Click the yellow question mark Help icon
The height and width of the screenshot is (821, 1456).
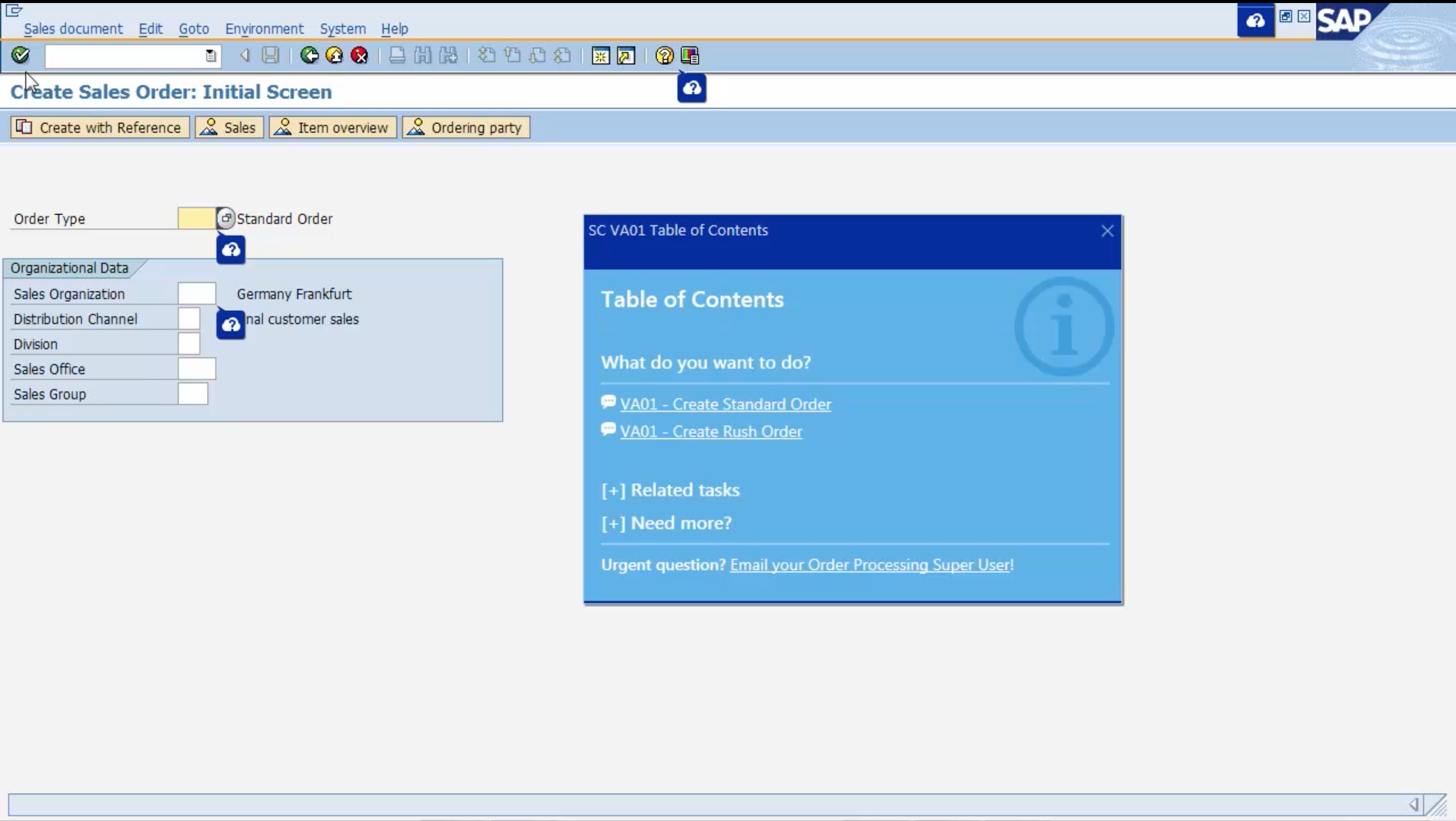pos(664,55)
